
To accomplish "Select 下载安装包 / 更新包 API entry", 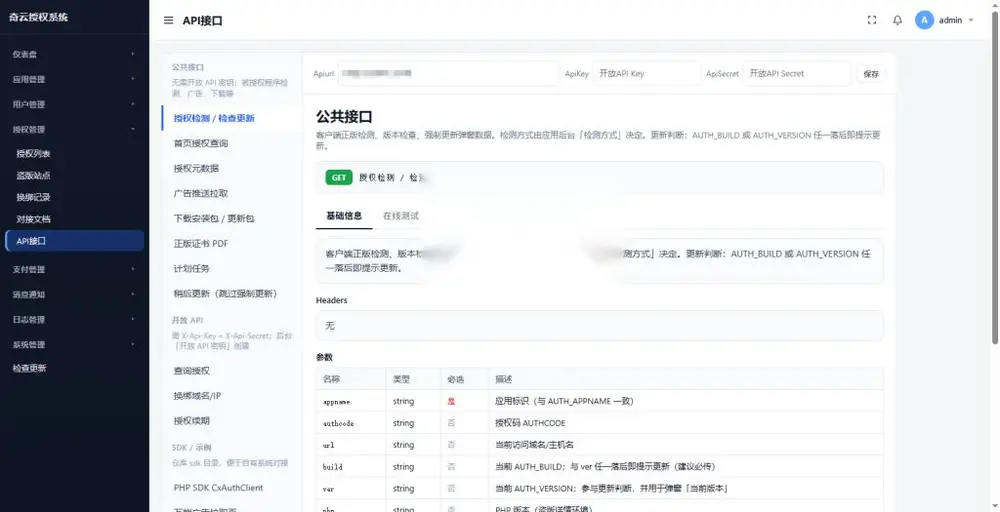I will [x=232, y=218].
